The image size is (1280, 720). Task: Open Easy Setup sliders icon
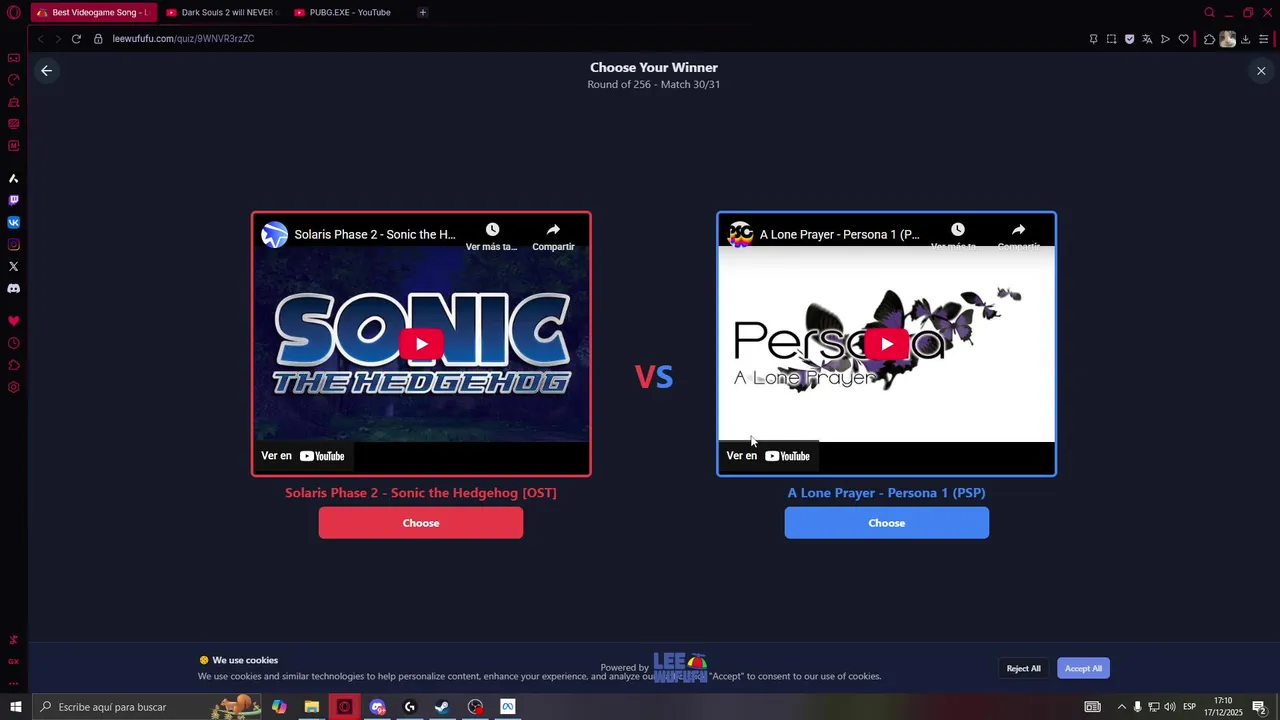tap(1264, 39)
